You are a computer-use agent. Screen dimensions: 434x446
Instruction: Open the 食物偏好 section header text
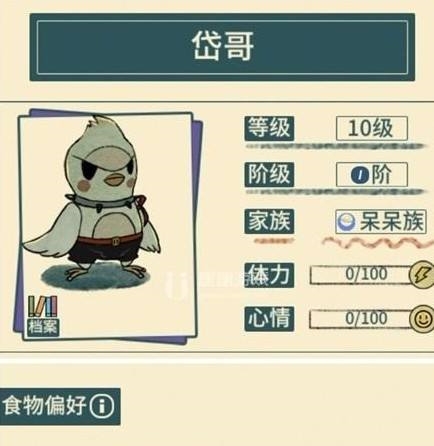click(x=45, y=406)
